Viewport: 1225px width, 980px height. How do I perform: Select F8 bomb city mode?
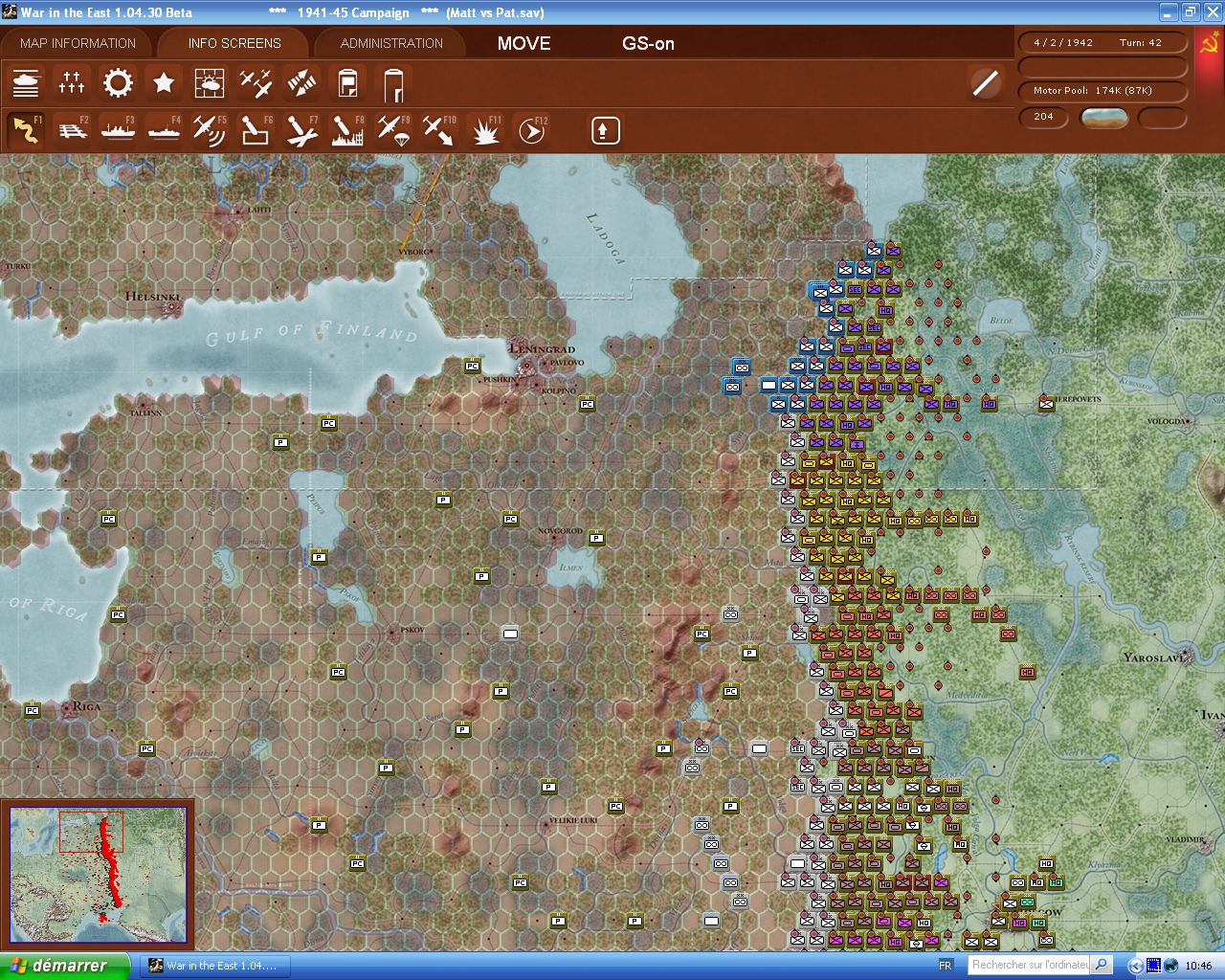[x=347, y=130]
